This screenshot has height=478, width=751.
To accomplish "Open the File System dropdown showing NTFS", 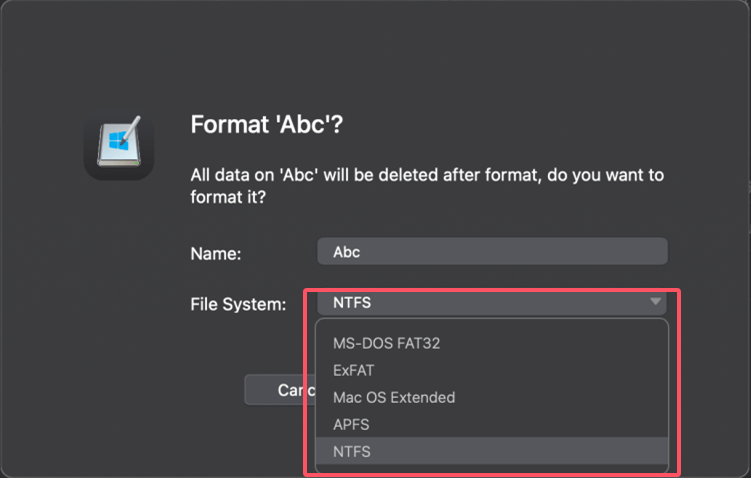I will click(x=492, y=303).
